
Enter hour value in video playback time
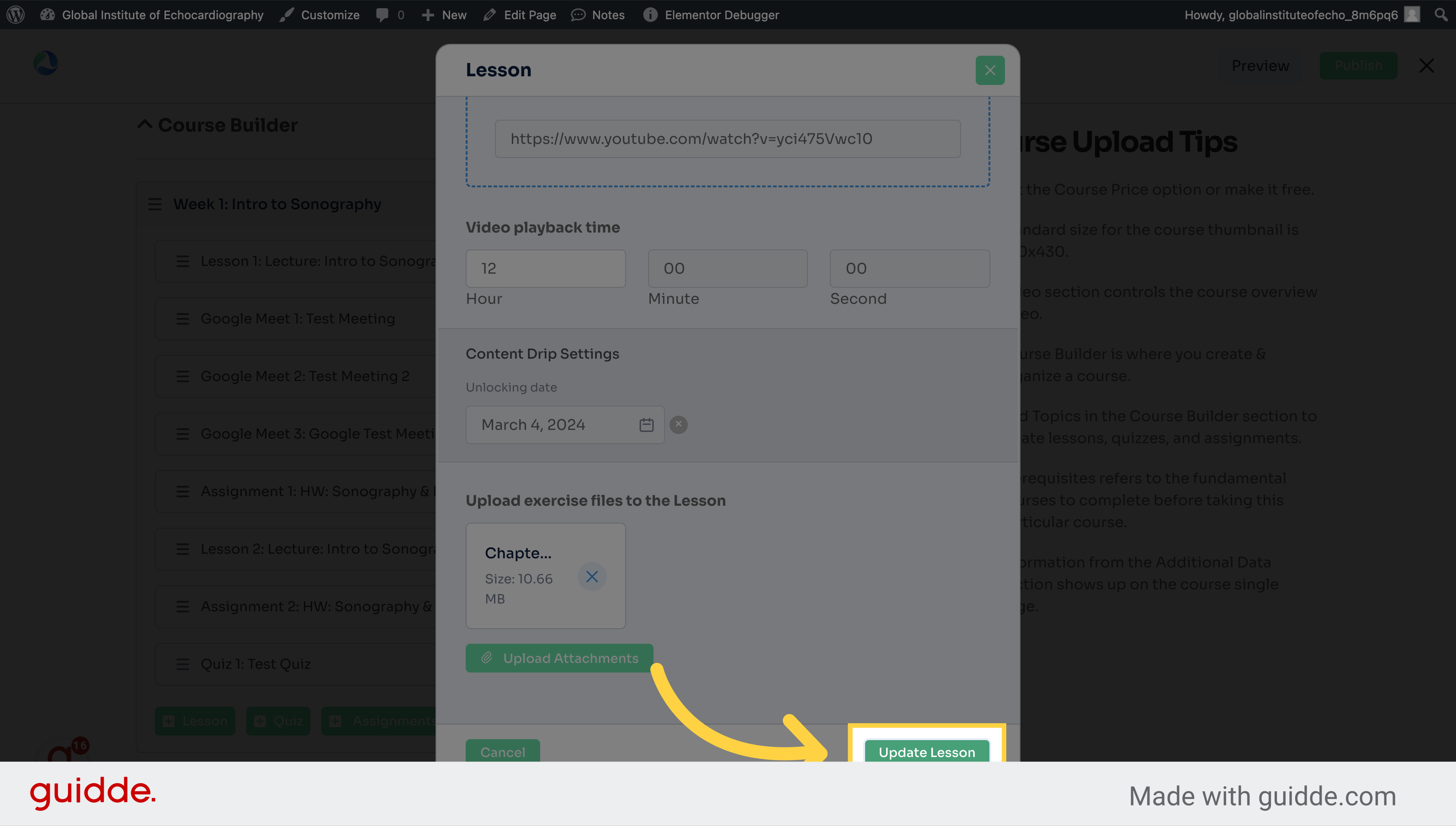coord(545,268)
